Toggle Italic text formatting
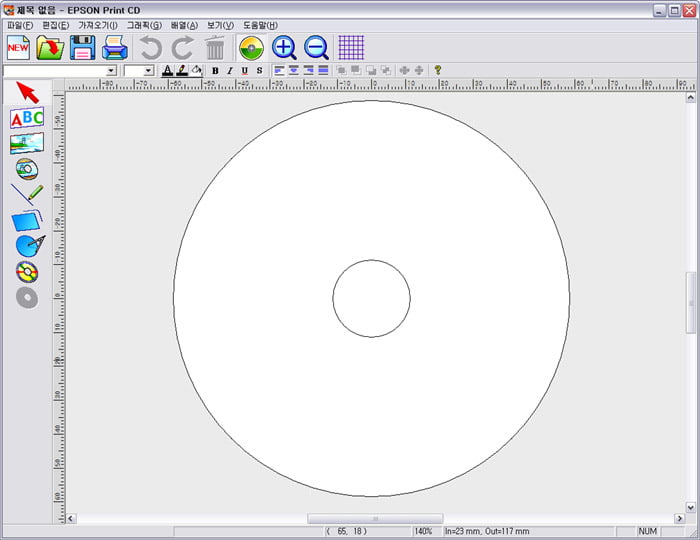Viewport: 700px width, 540px height. click(229, 71)
